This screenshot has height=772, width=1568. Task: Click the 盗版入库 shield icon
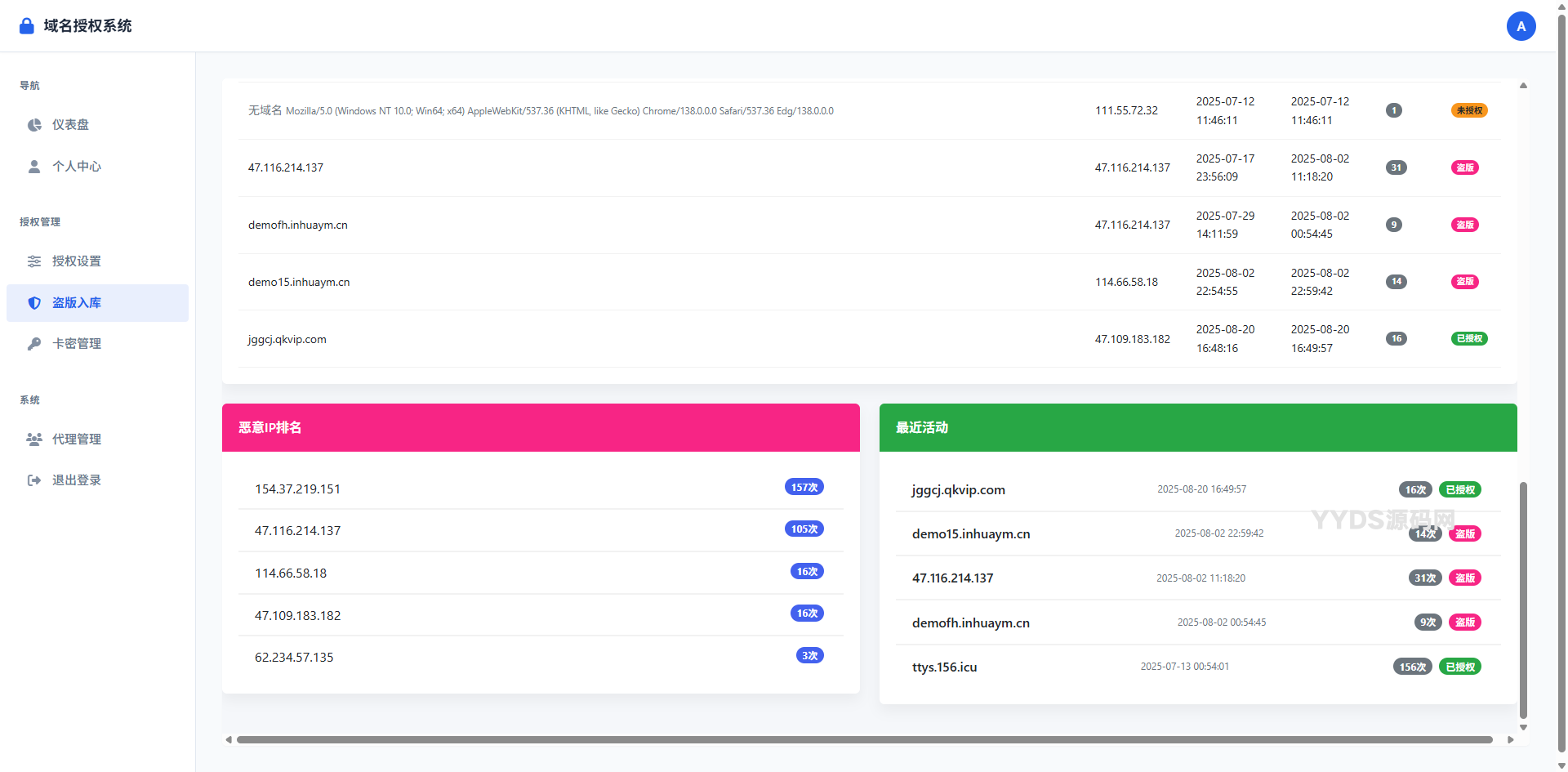33,302
